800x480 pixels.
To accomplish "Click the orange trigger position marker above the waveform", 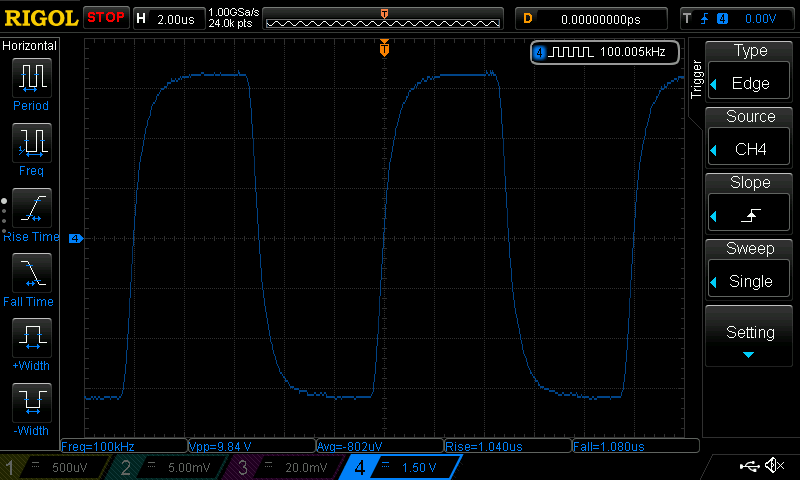I will (x=384, y=48).
